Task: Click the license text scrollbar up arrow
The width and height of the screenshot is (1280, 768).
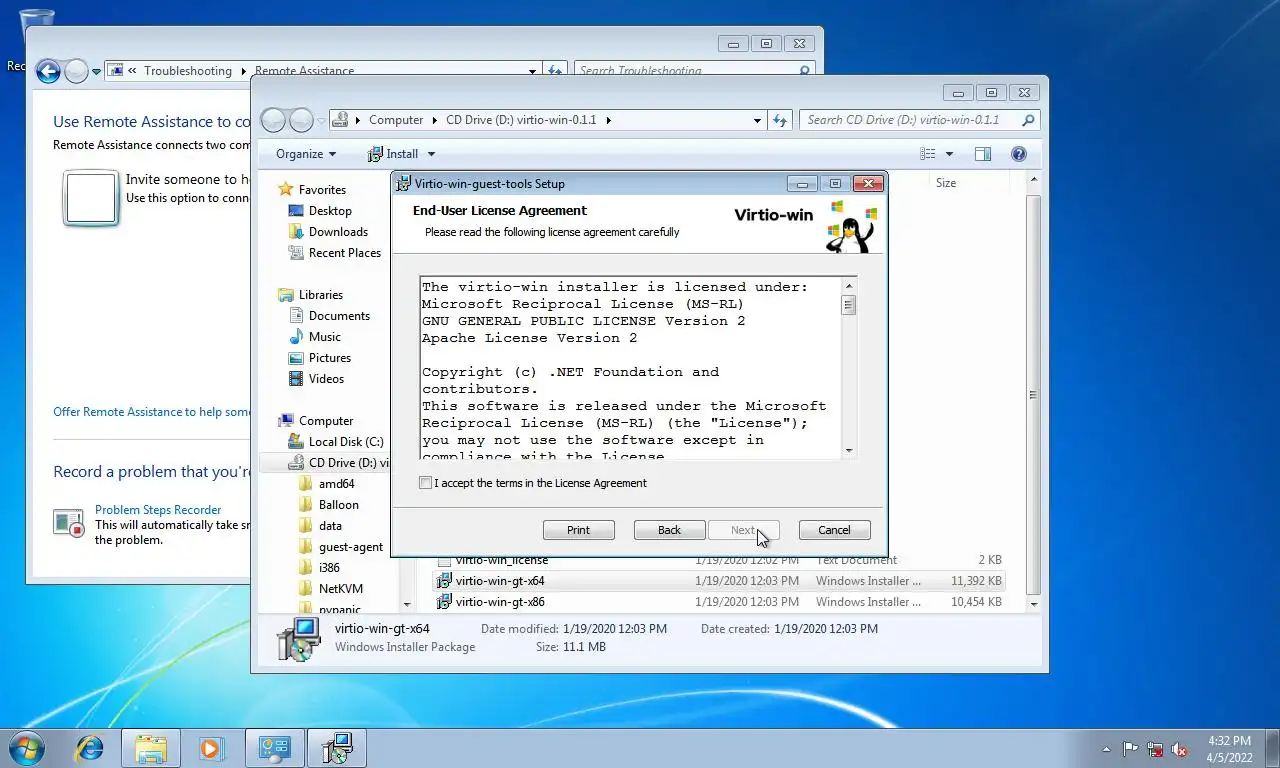Action: click(x=849, y=286)
